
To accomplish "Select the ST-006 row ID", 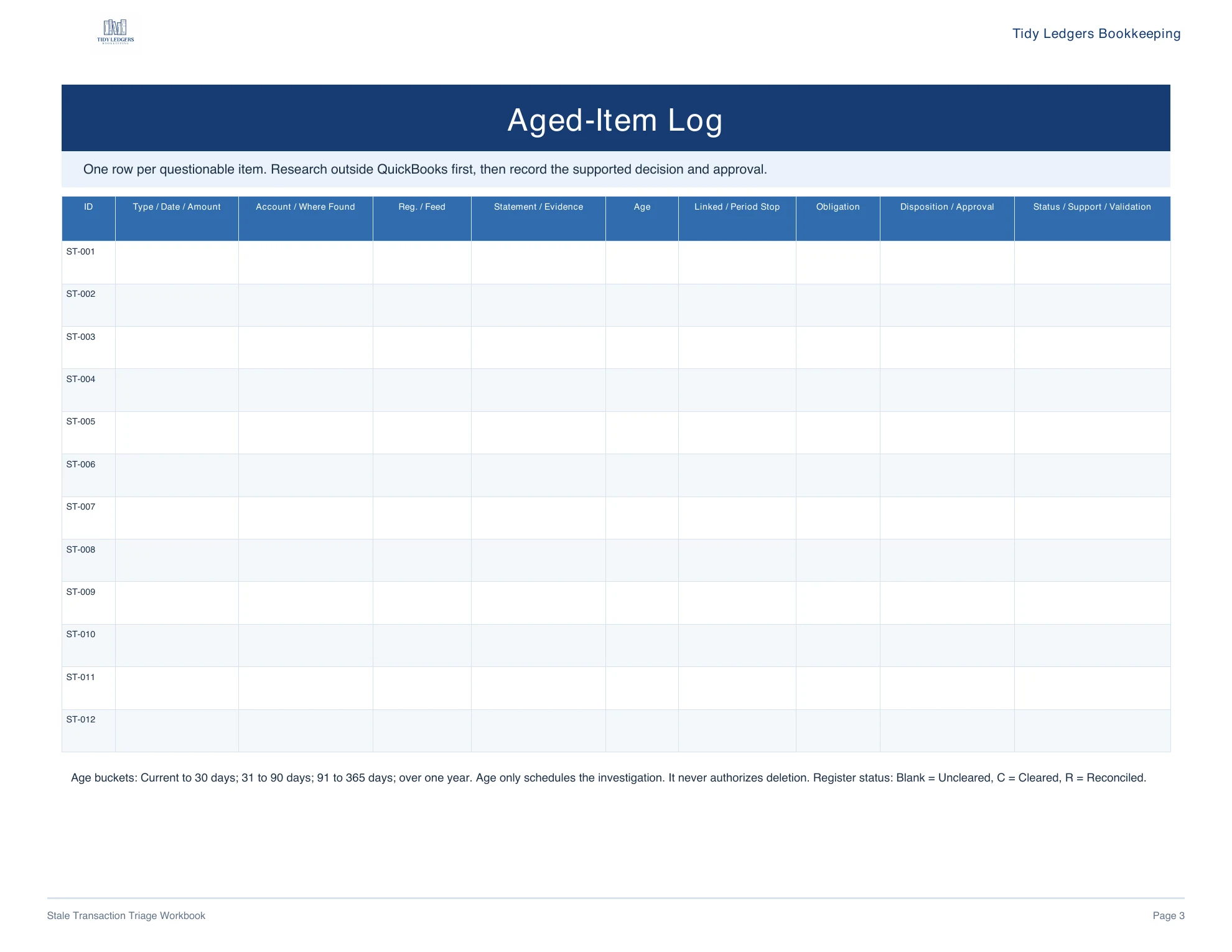I will pyautogui.click(x=81, y=464).
